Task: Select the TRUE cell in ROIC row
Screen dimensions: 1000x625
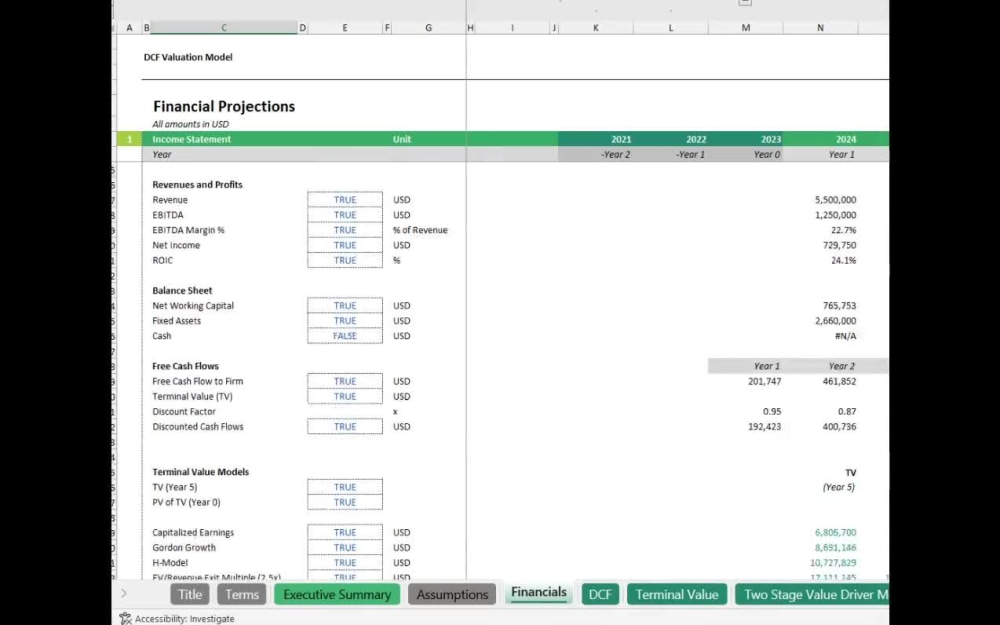Action: click(345, 260)
